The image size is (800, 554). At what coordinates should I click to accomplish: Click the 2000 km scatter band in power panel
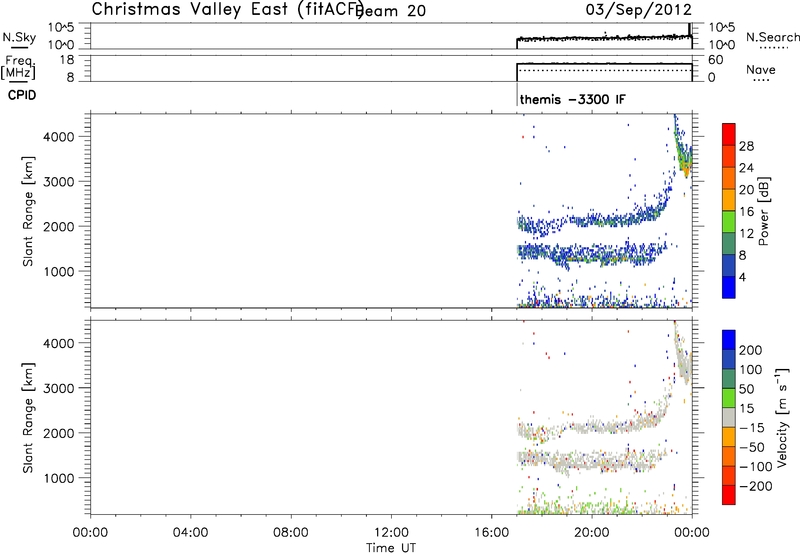tap(592, 220)
